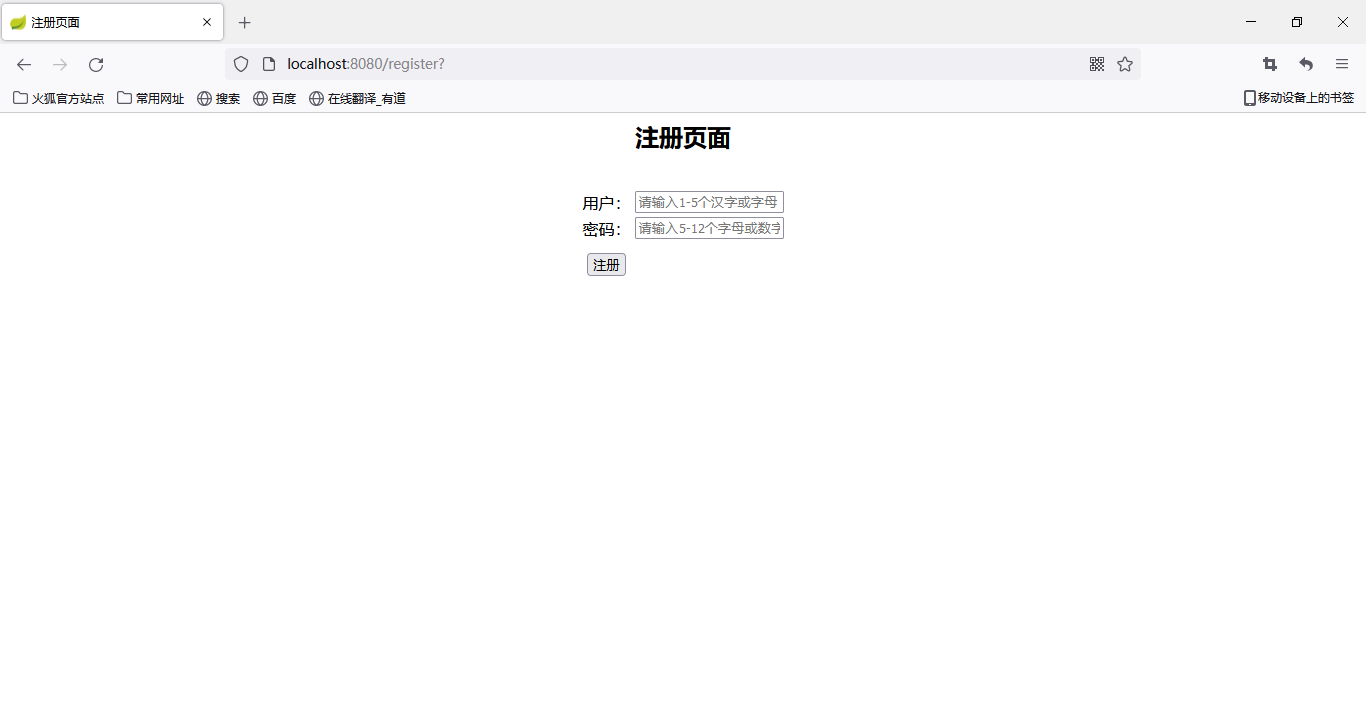Click the 用户: label text
Image resolution: width=1366 pixels, height=722 pixels.
click(x=602, y=203)
